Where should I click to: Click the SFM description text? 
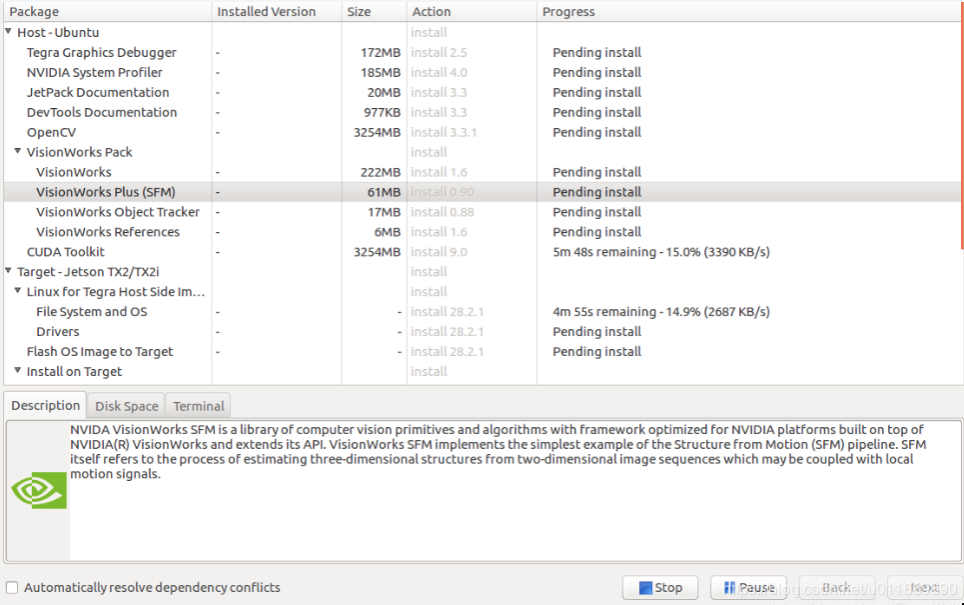click(x=497, y=452)
